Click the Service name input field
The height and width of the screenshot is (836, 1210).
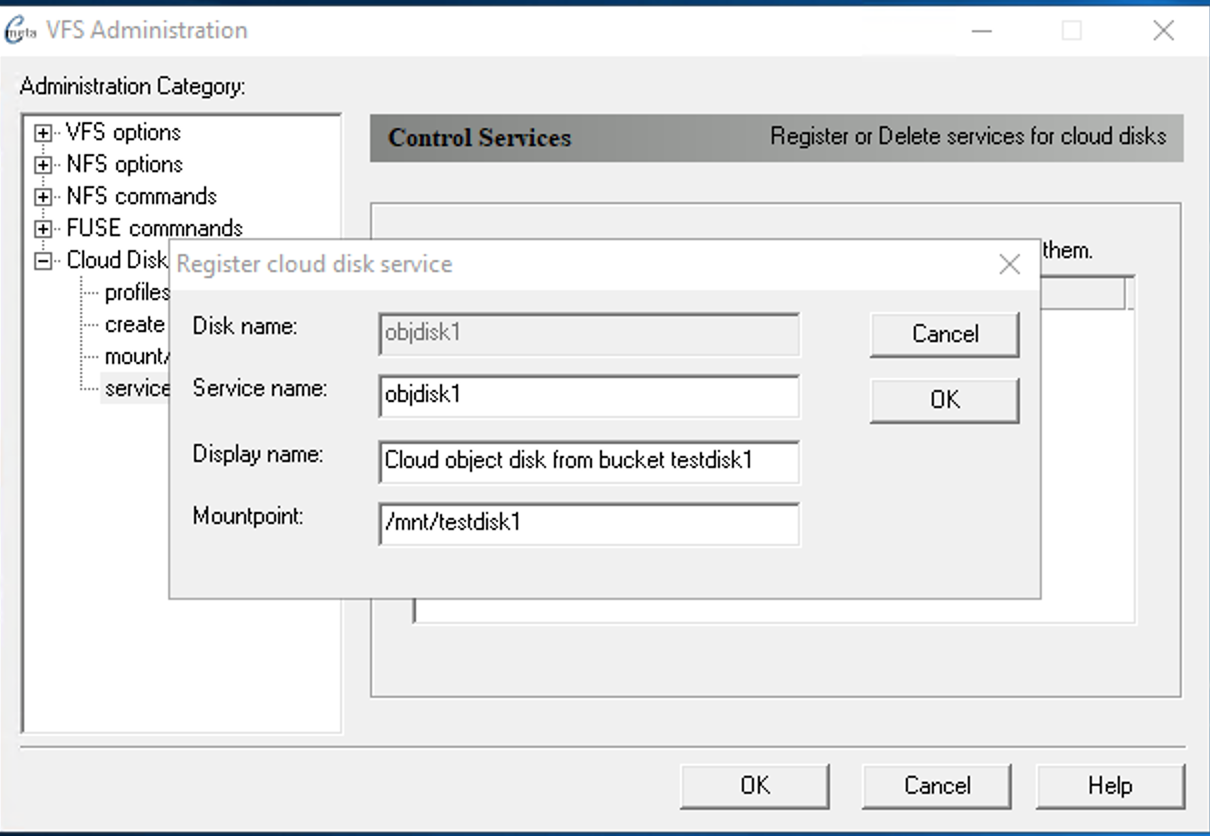pyautogui.click(x=589, y=396)
